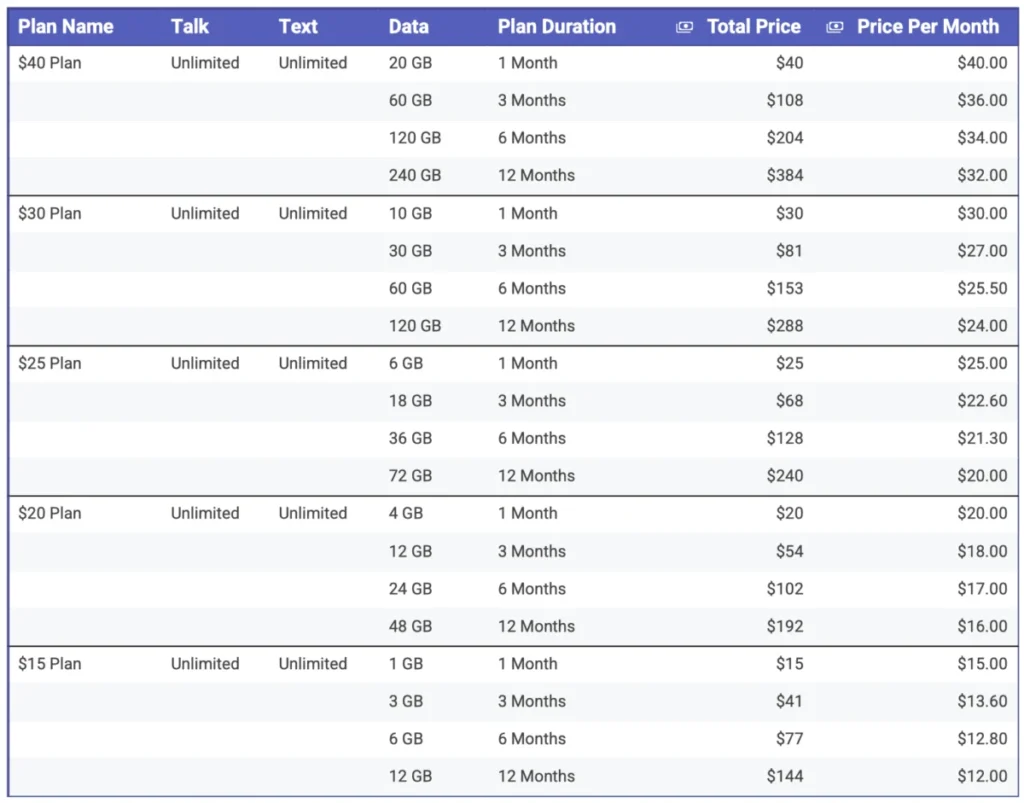
Task: Select the Plan Name column header
Action: [x=65, y=27]
